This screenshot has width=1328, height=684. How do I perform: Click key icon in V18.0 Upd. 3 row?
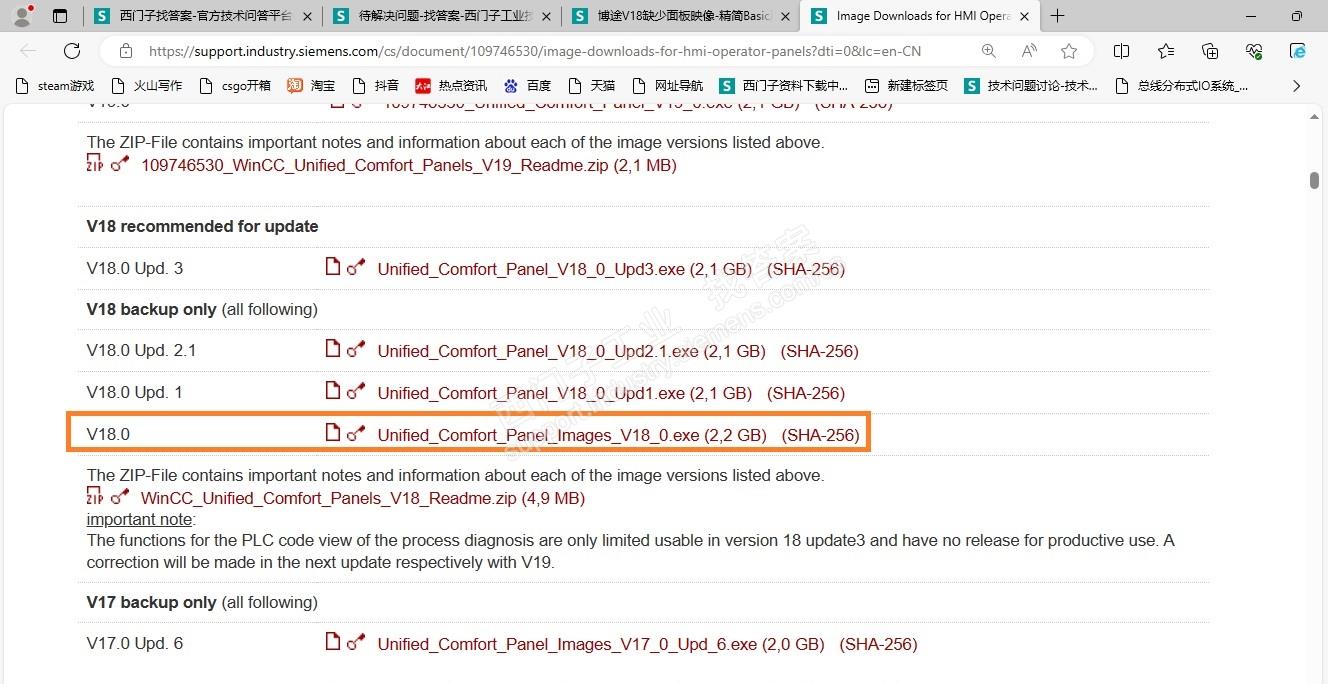tap(356, 267)
